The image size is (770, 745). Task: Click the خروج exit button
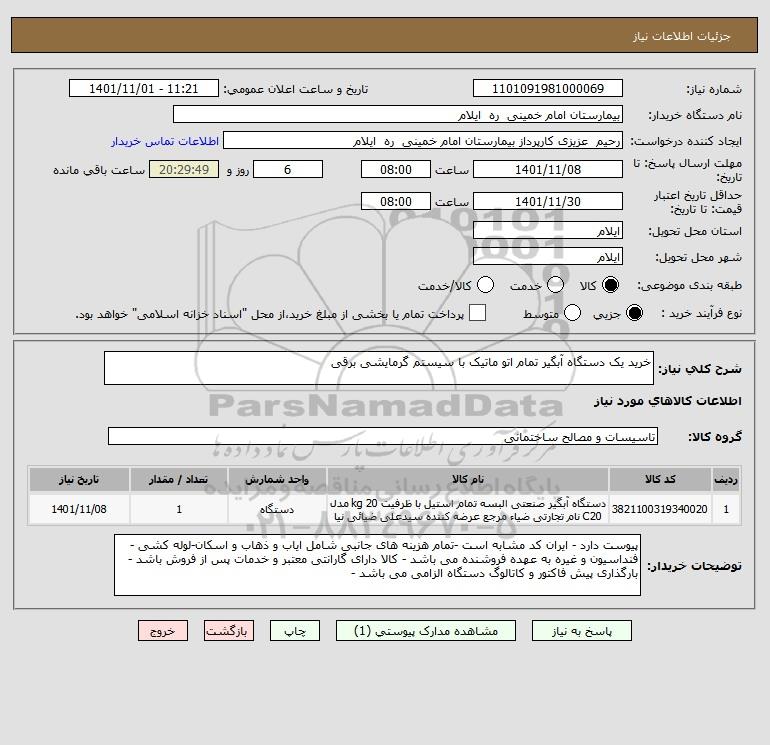tap(163, 631)
